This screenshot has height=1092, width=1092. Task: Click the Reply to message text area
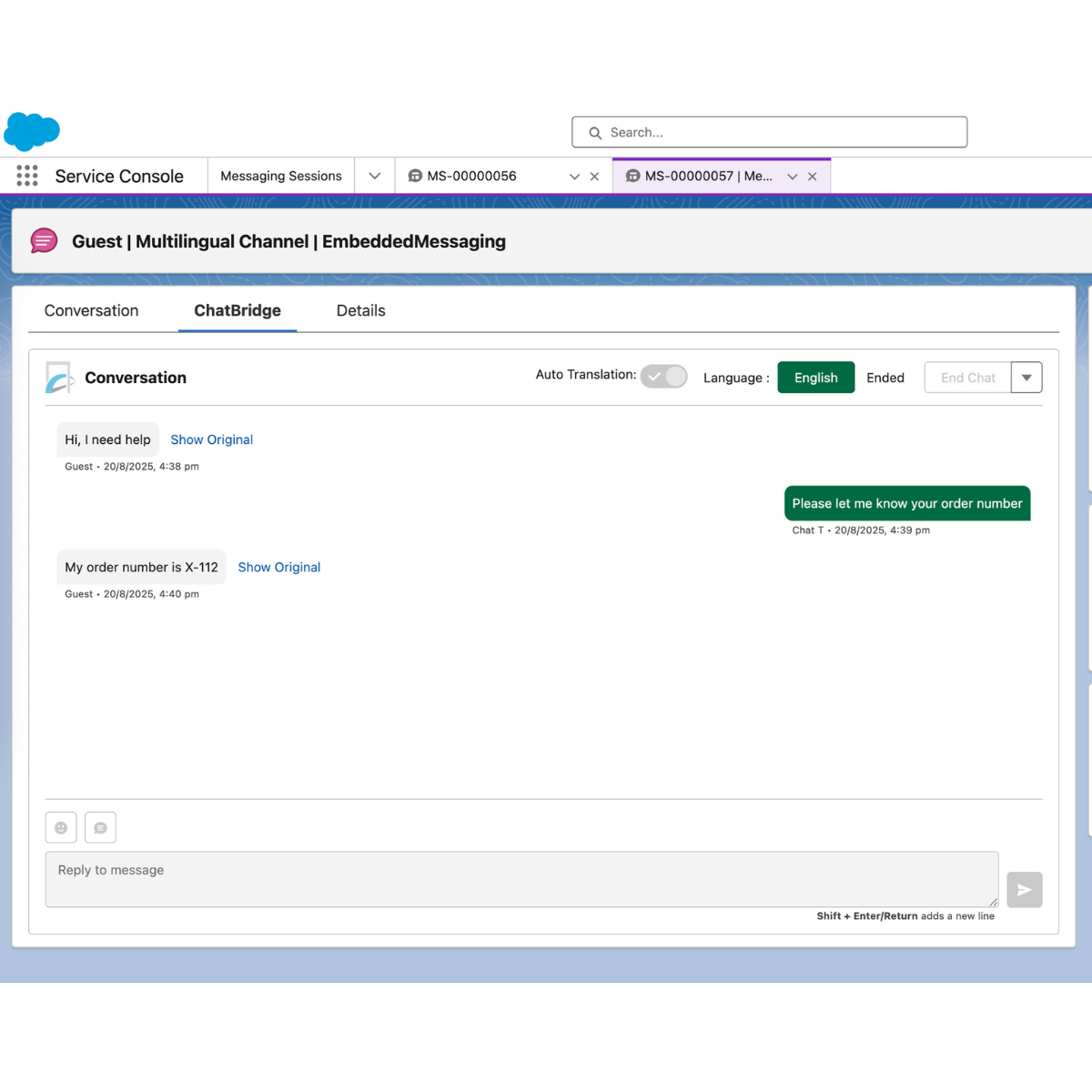click(522, 879)
